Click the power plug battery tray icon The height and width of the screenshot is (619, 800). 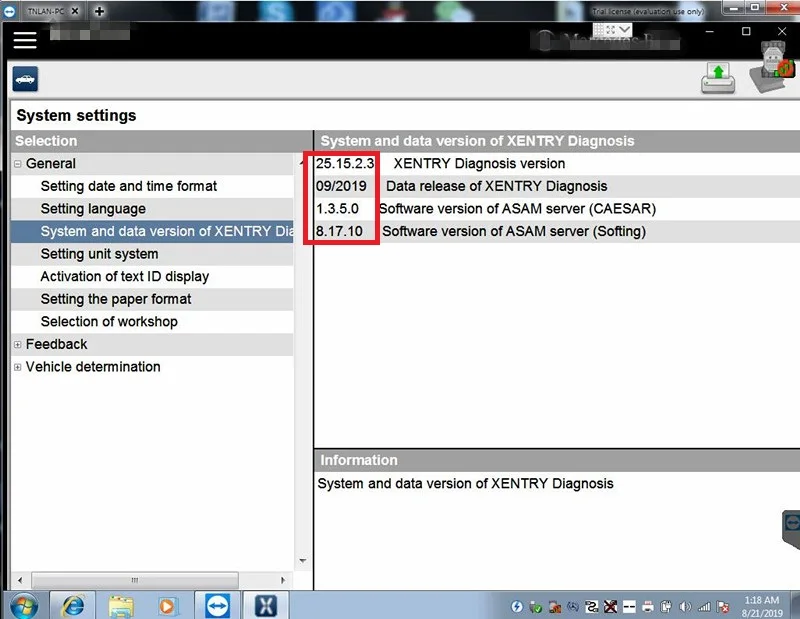click(666, 606)
